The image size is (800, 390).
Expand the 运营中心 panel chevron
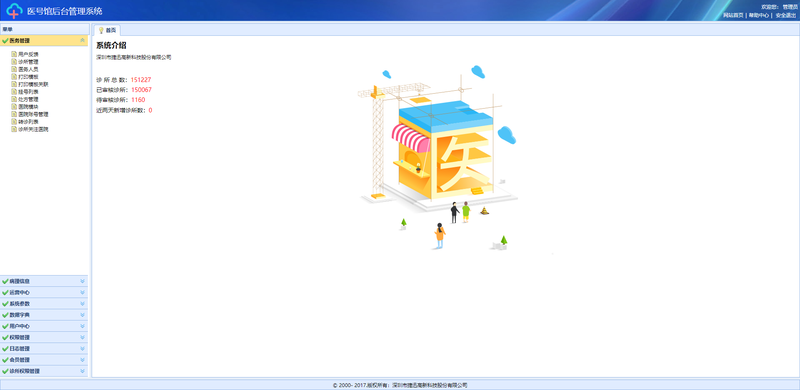click(x=83, y=292)
